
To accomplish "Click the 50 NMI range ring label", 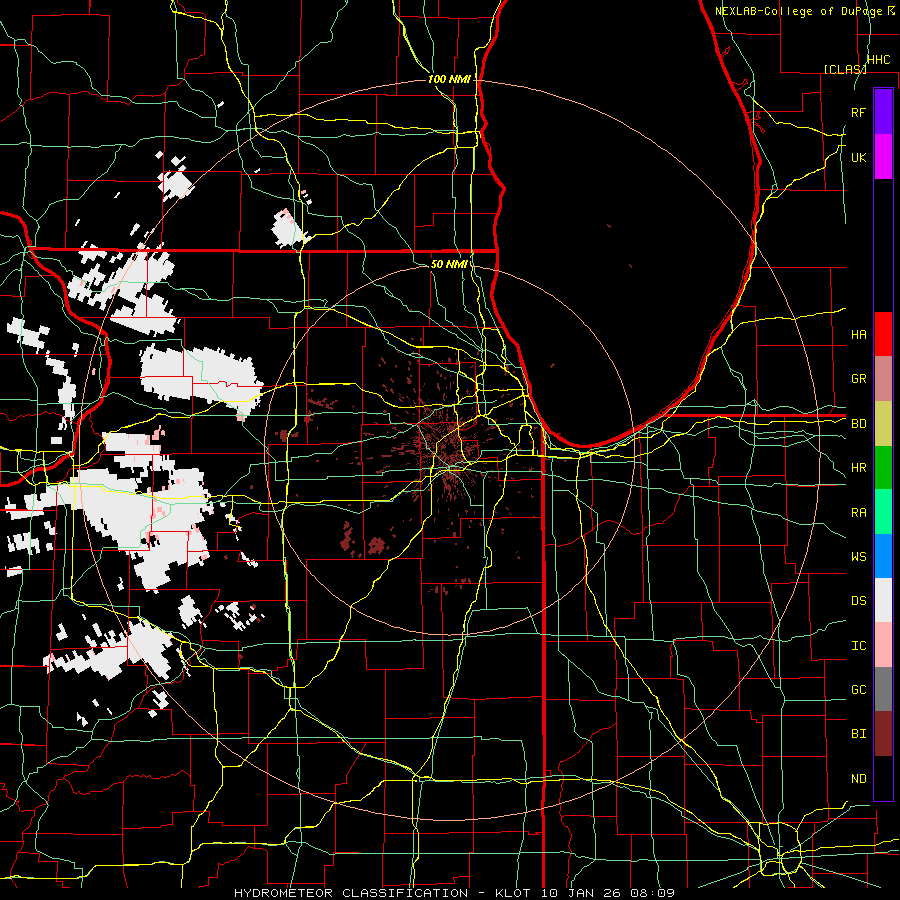I will [x=449, y=264].
